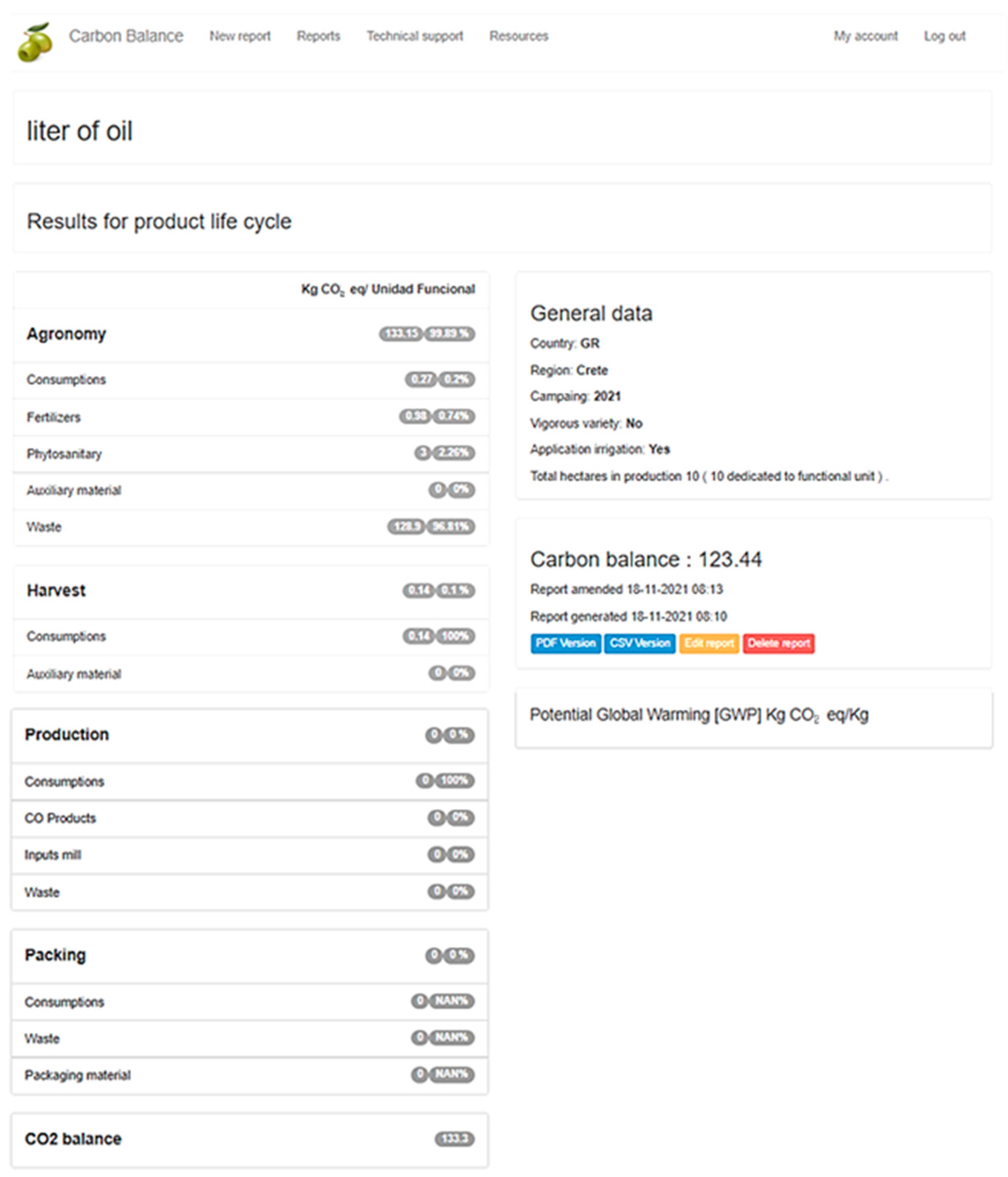Viewport: 1008px width, 1177px height.
Task: Click the olive logo icon
Action: (35, 41)
